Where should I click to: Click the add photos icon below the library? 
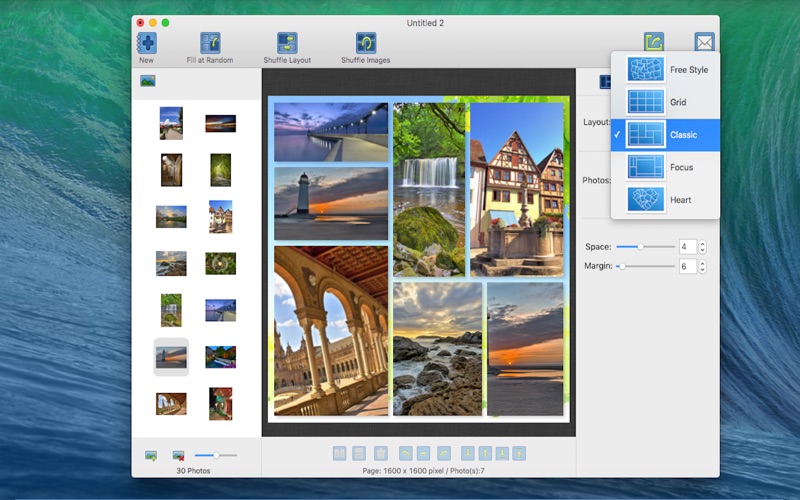[x=151, y=455]
